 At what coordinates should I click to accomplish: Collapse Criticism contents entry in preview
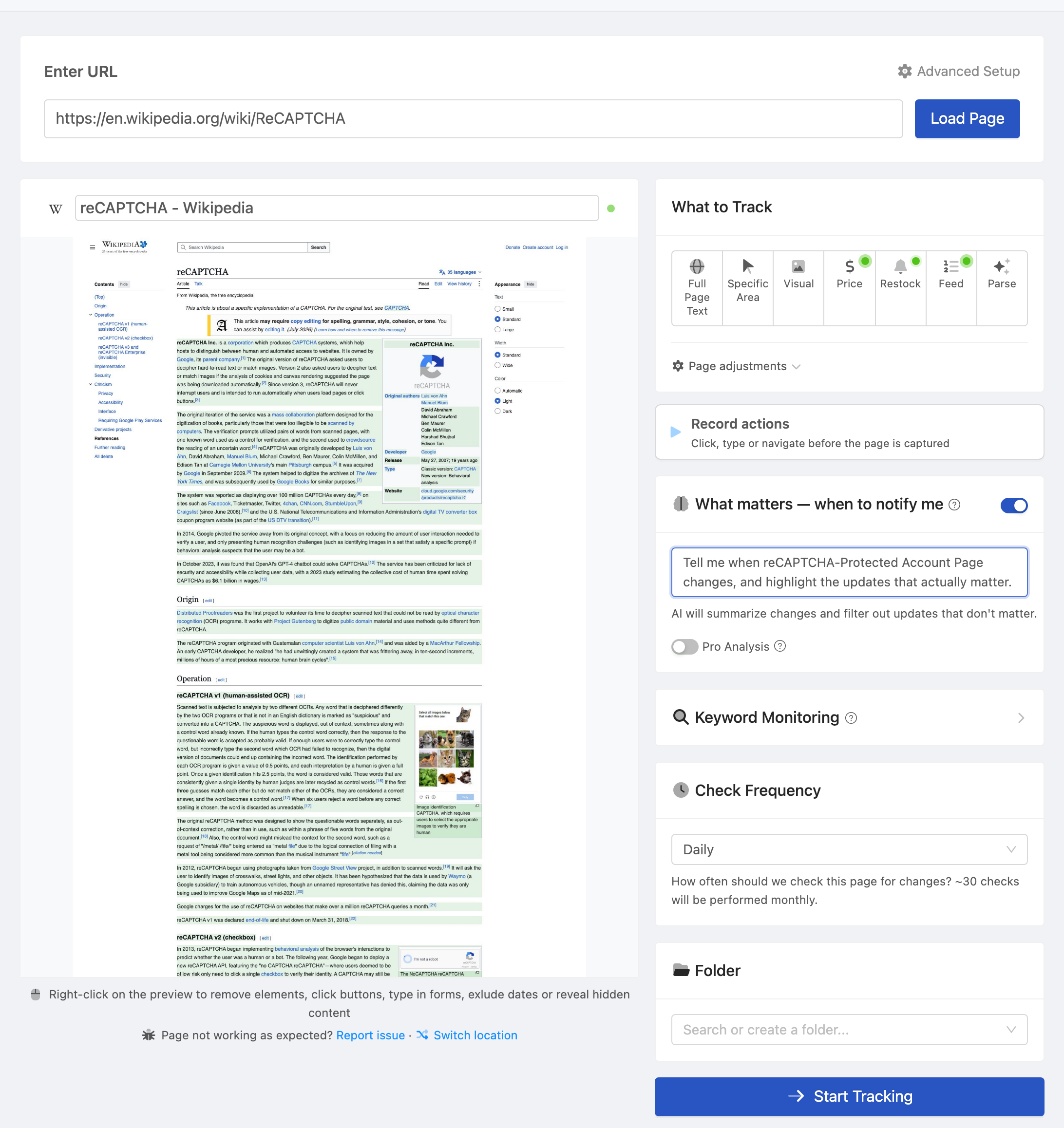(90, 384)
